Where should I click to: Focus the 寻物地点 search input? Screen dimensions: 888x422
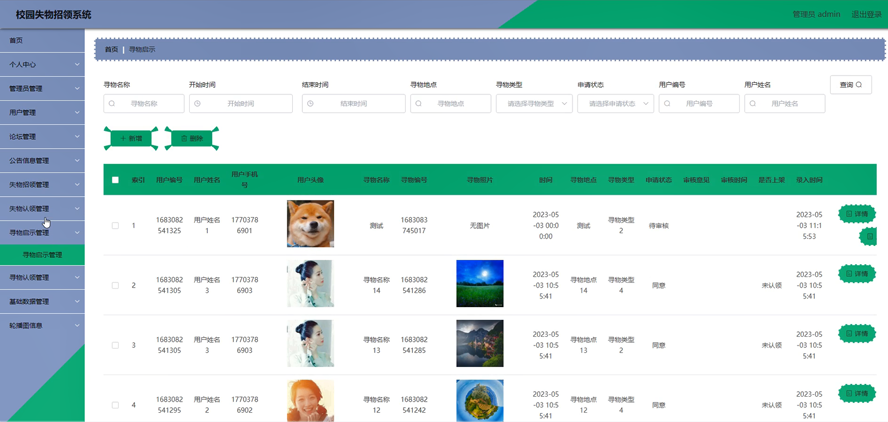point(450,104)
